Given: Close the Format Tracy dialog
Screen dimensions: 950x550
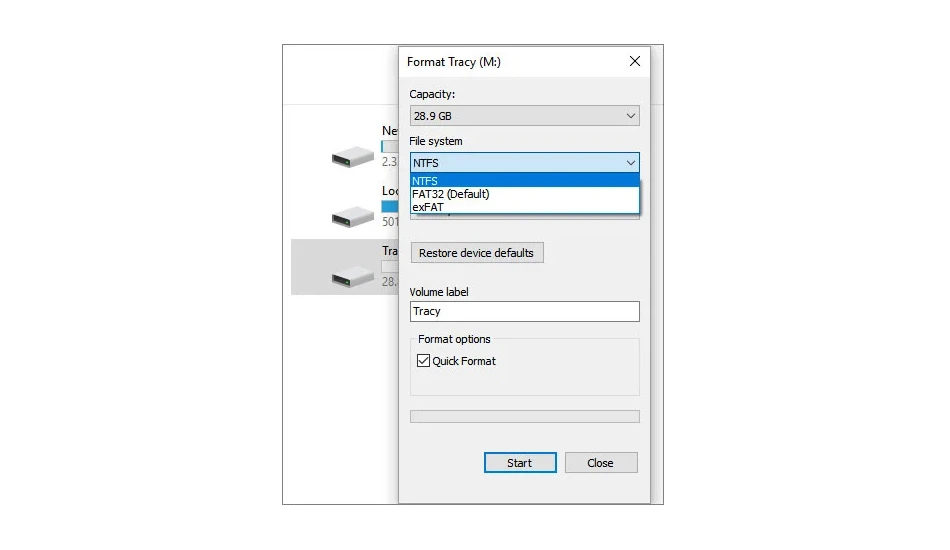Looking at the screenshot, I should click(634, 61).
